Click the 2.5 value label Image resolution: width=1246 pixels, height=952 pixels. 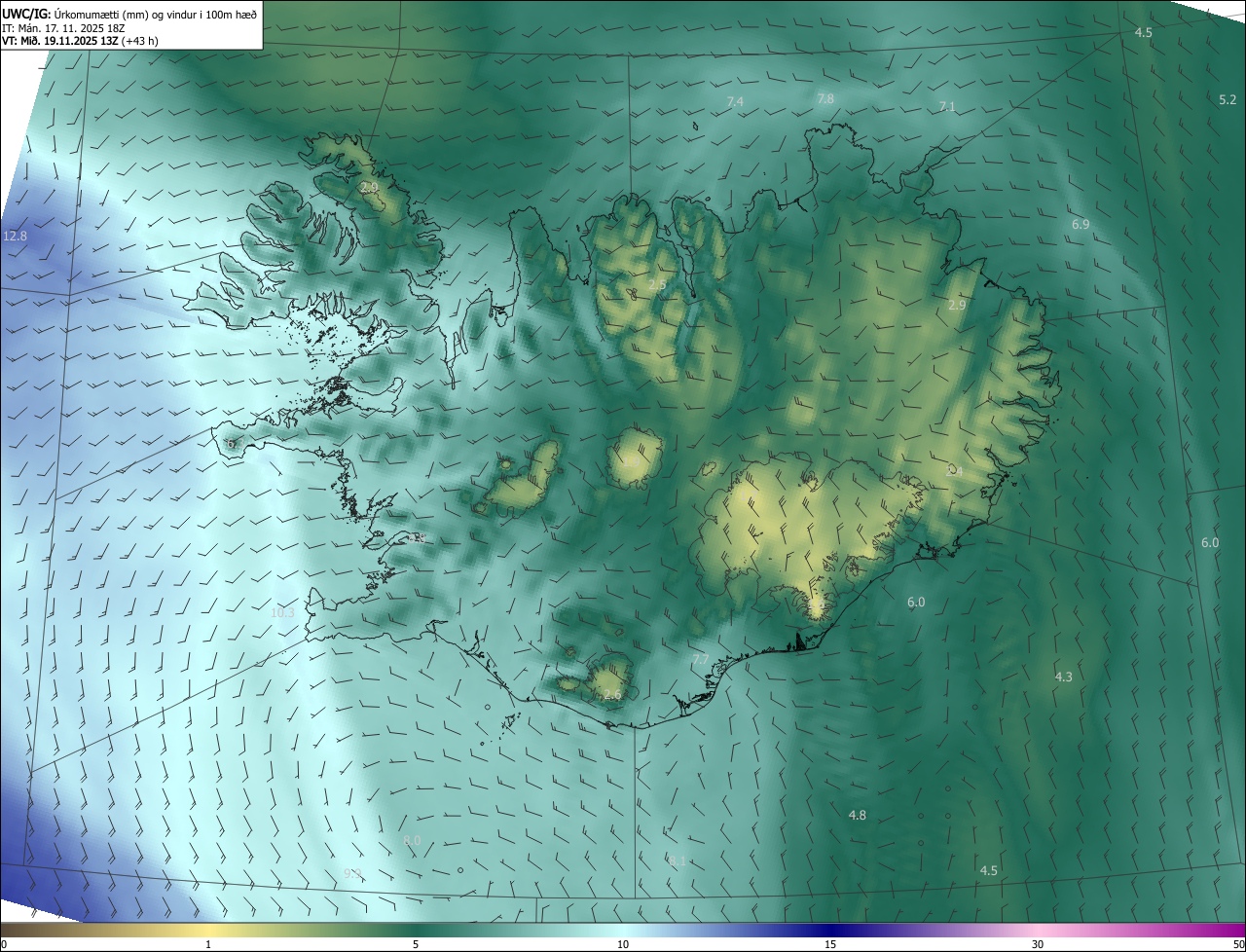point(657,285)
